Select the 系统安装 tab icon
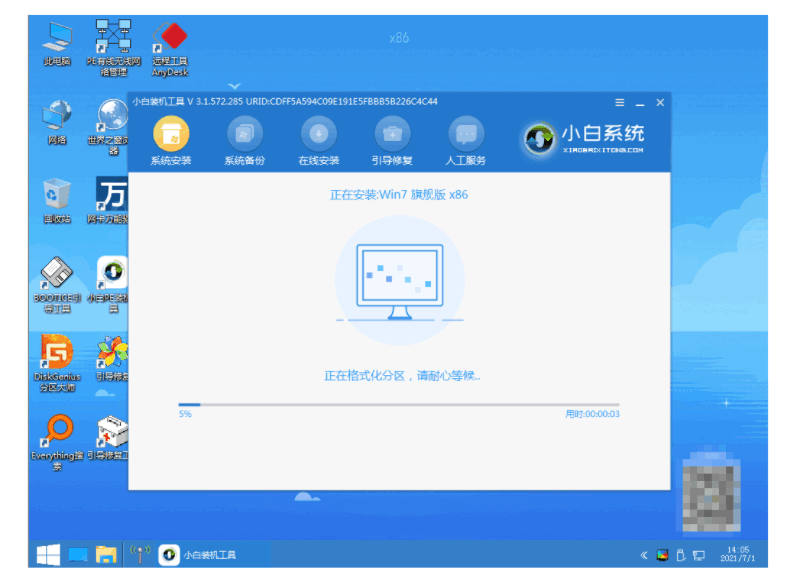 [171, 134]
